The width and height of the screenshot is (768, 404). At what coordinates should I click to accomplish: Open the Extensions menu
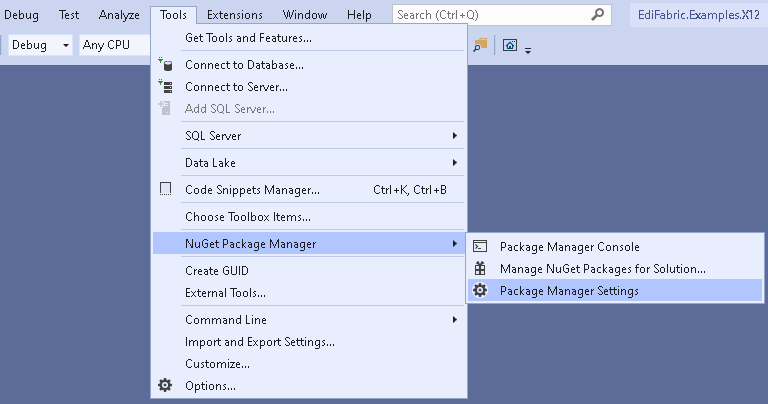(x=235, y=15)
